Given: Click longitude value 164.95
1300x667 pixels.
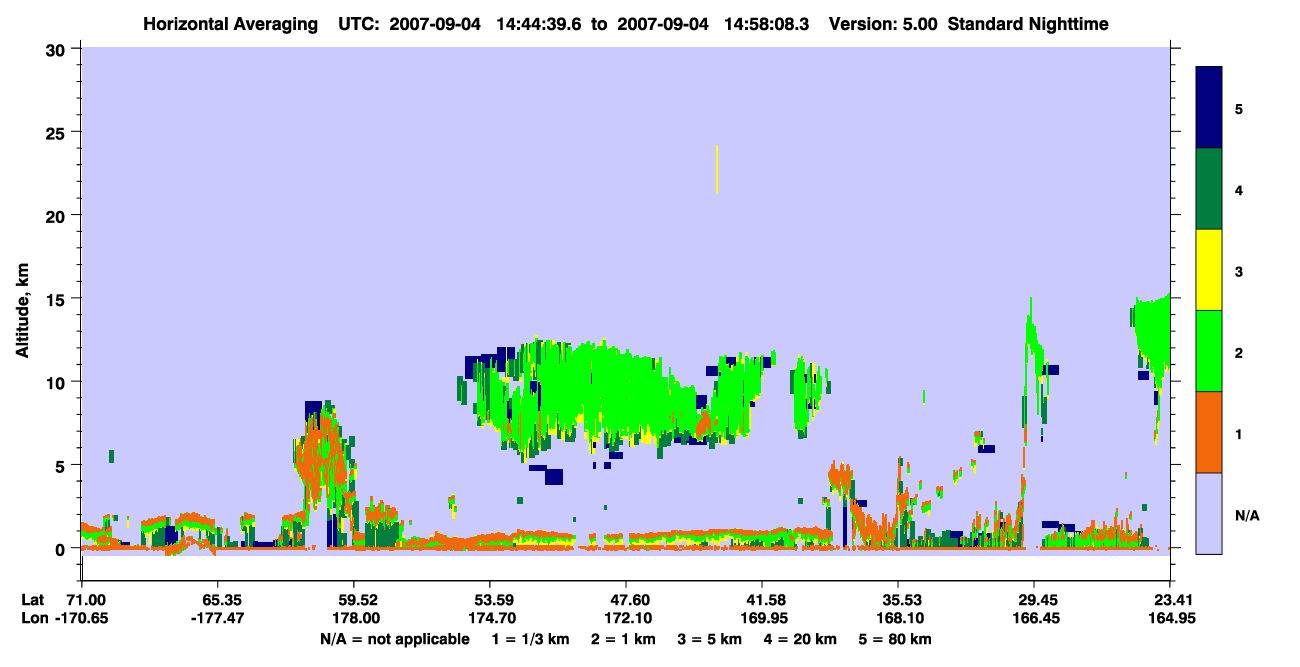Looking at the screenshot, I should coord(1170,618).
